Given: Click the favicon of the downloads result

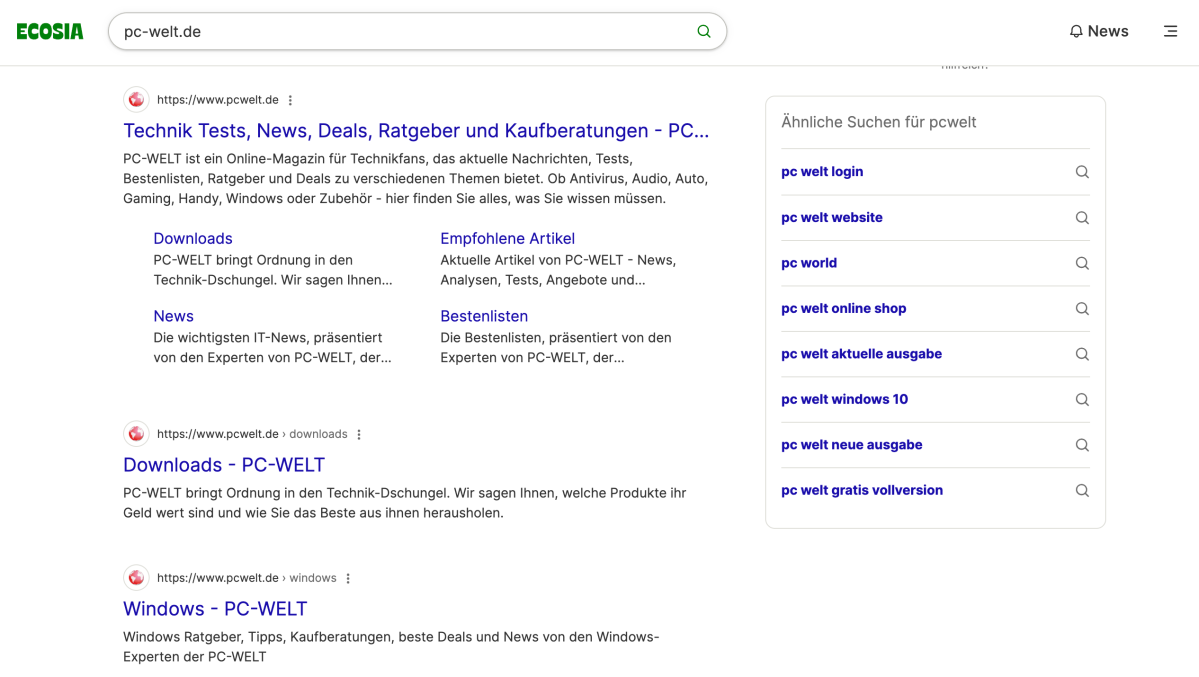Looking at the screenshot, I should click(136, 434).
